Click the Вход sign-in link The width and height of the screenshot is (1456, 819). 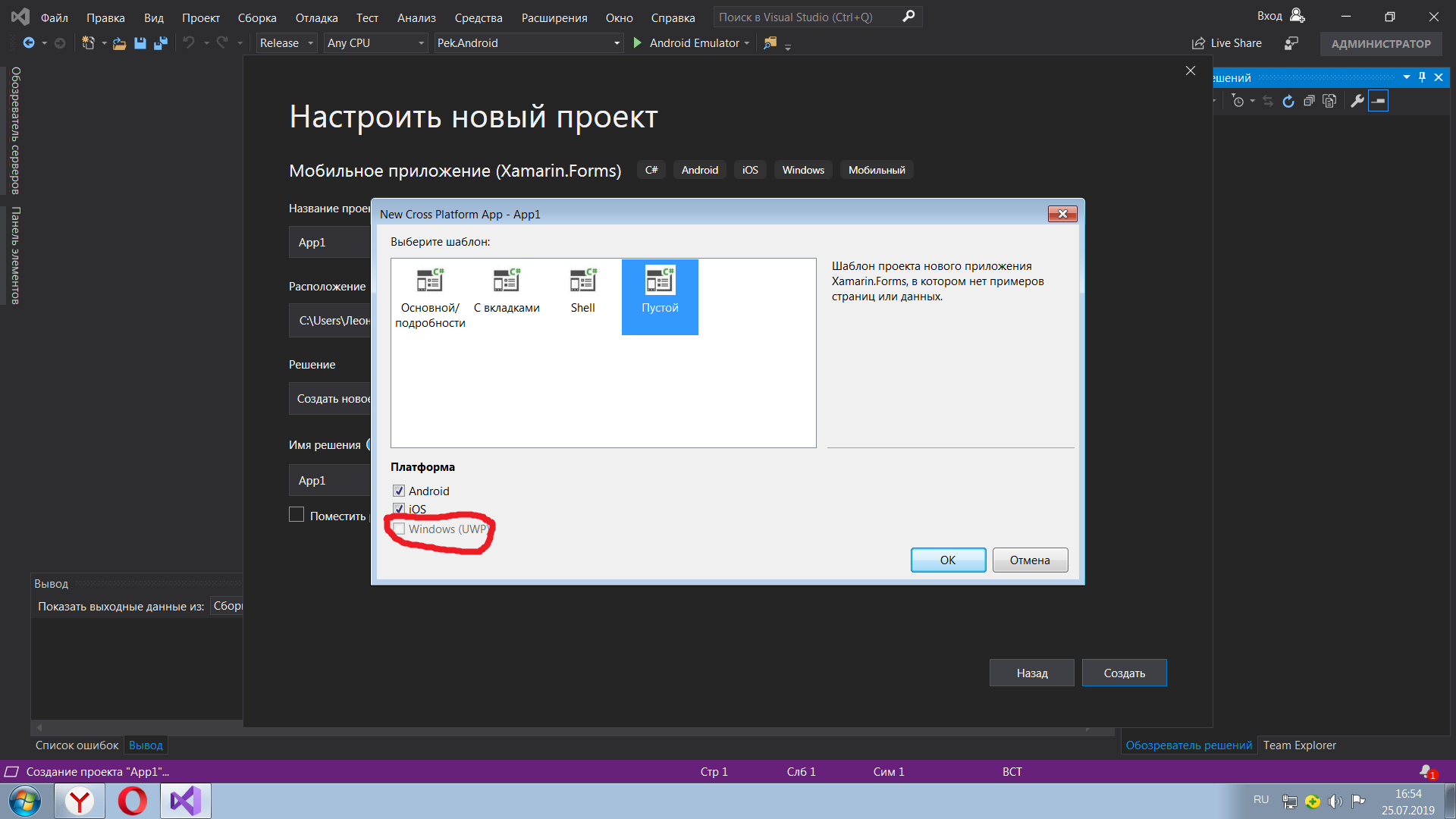[x=1269, y=16]
